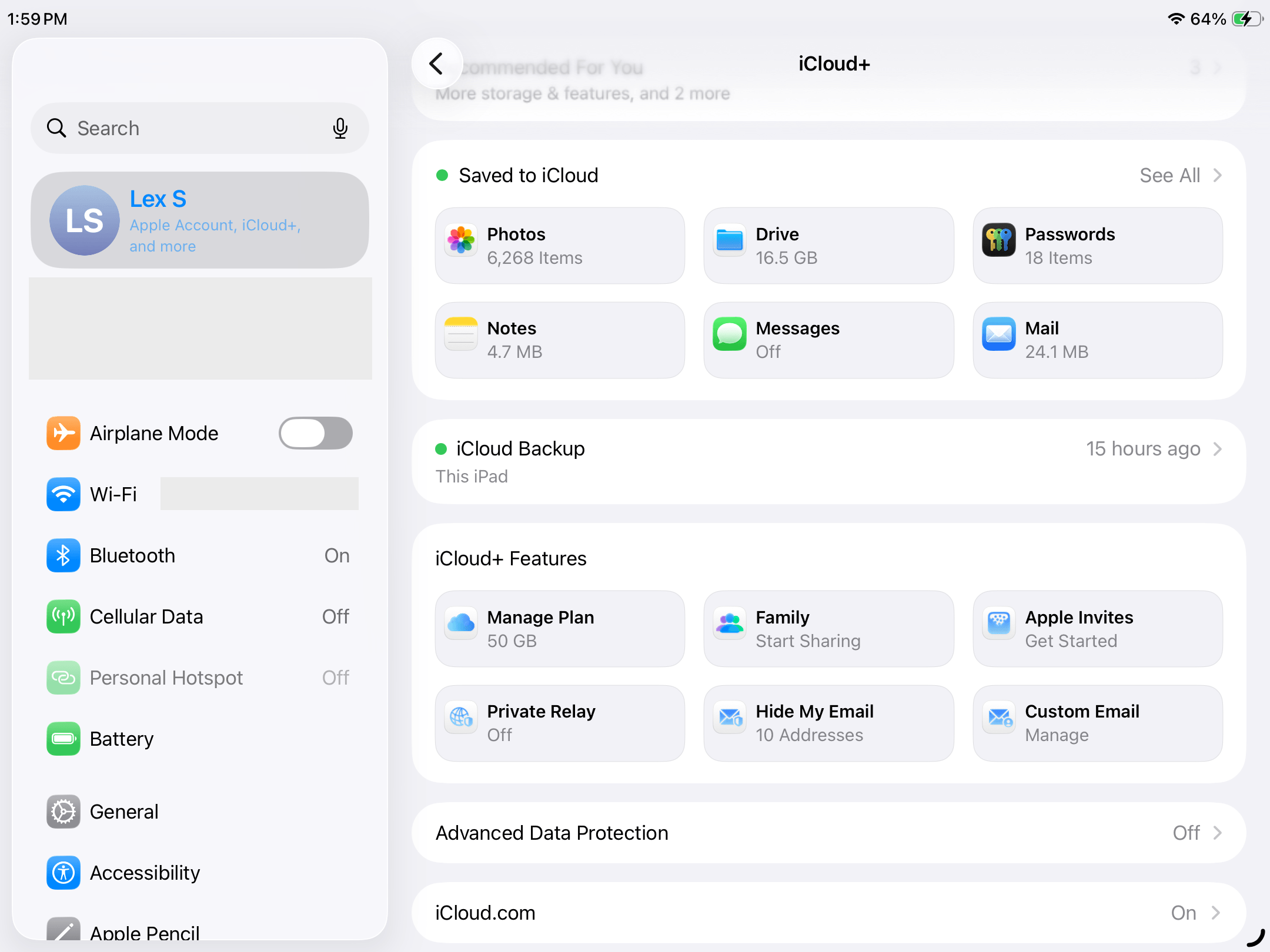Tap the Wi-Fi status bar indicator

[x=1176, y=19]
